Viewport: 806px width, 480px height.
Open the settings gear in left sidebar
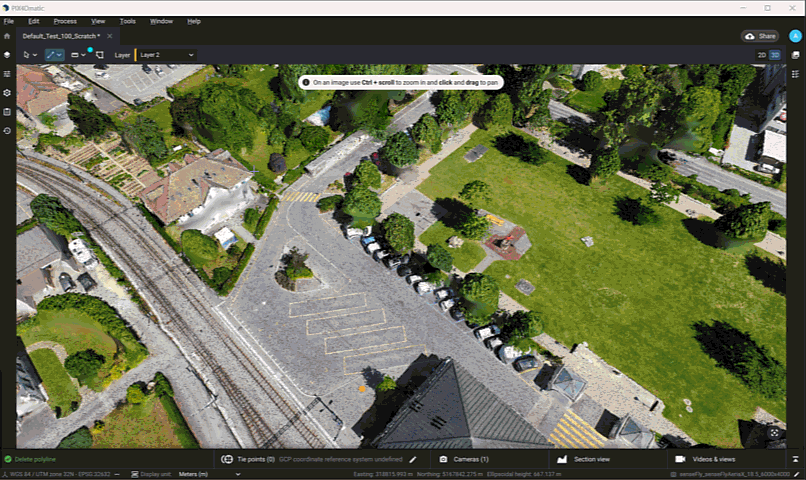[7, 92]
